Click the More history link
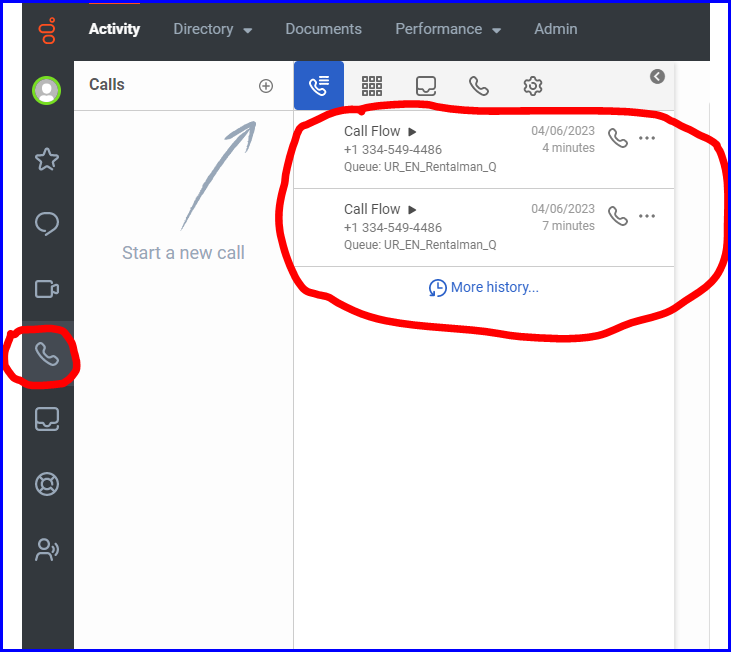This screenshot has height=652, width=731. [x=484, y=288]
